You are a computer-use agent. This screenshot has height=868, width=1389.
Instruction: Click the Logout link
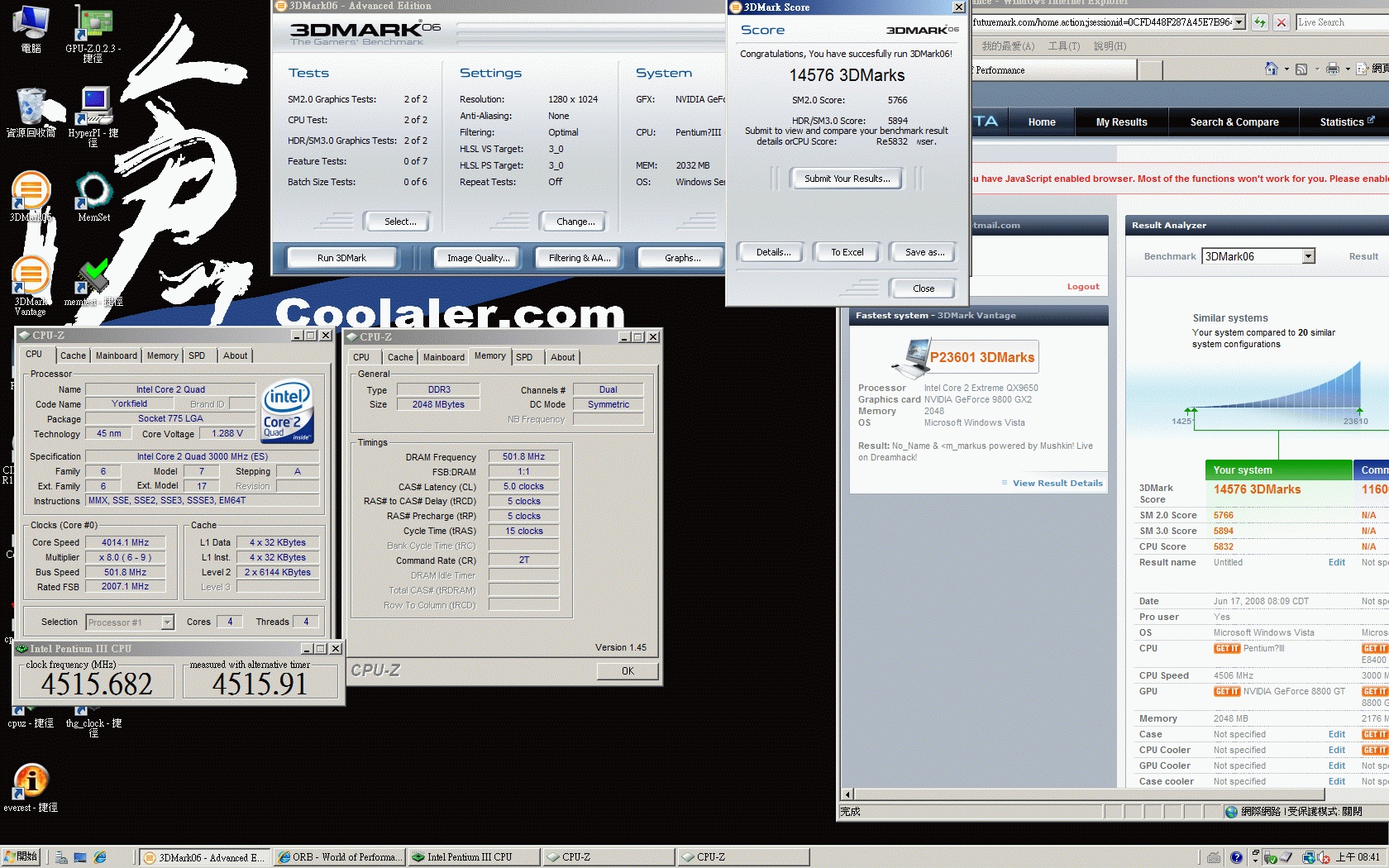click(1083, 287)
